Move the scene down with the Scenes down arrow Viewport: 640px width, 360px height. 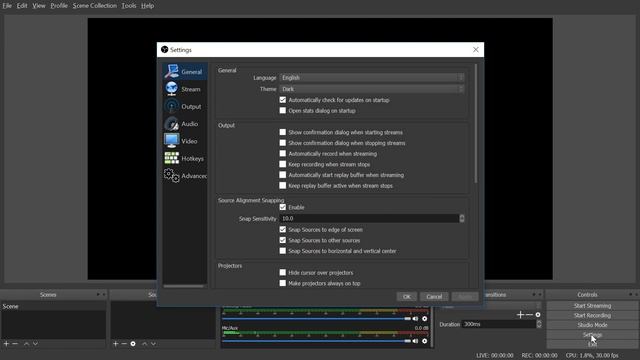point(36,344)
